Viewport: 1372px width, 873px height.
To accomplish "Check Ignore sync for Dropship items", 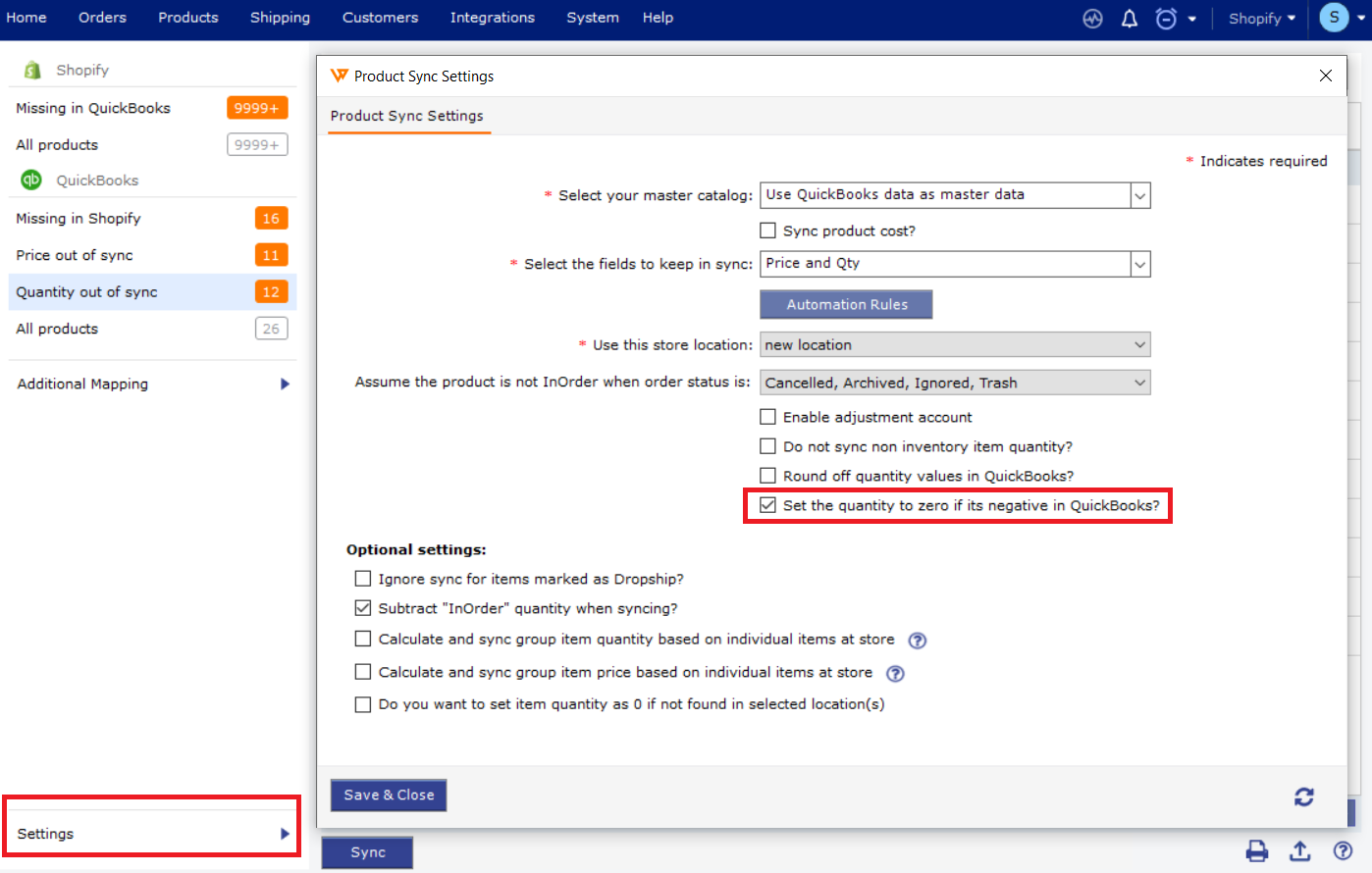I will tap(363, 579).
